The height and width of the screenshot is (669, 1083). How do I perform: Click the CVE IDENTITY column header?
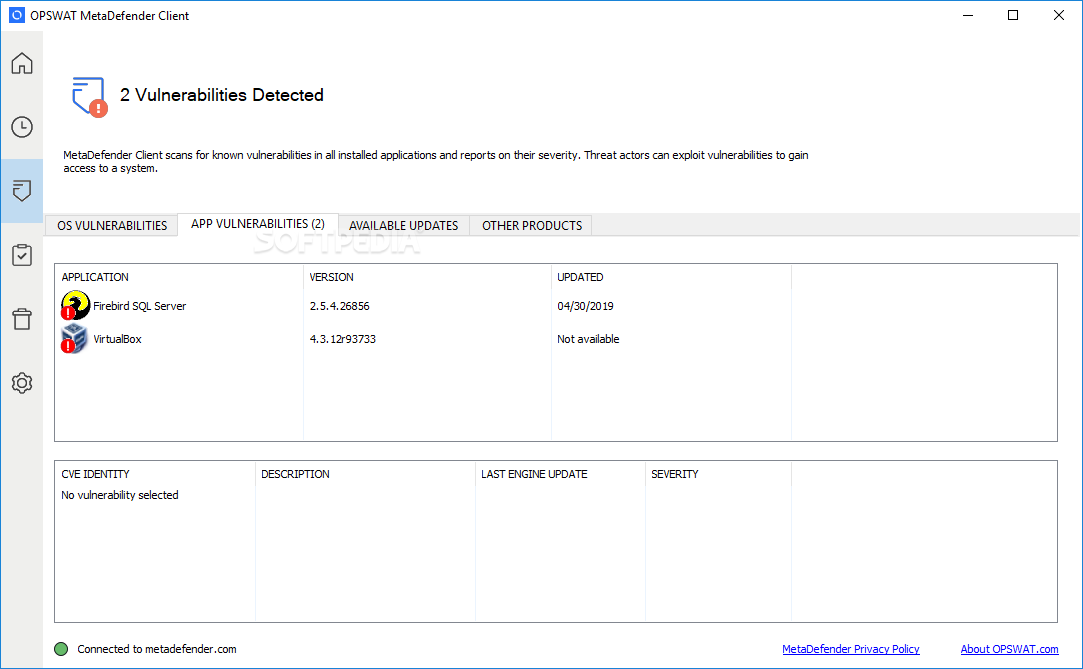95,474
